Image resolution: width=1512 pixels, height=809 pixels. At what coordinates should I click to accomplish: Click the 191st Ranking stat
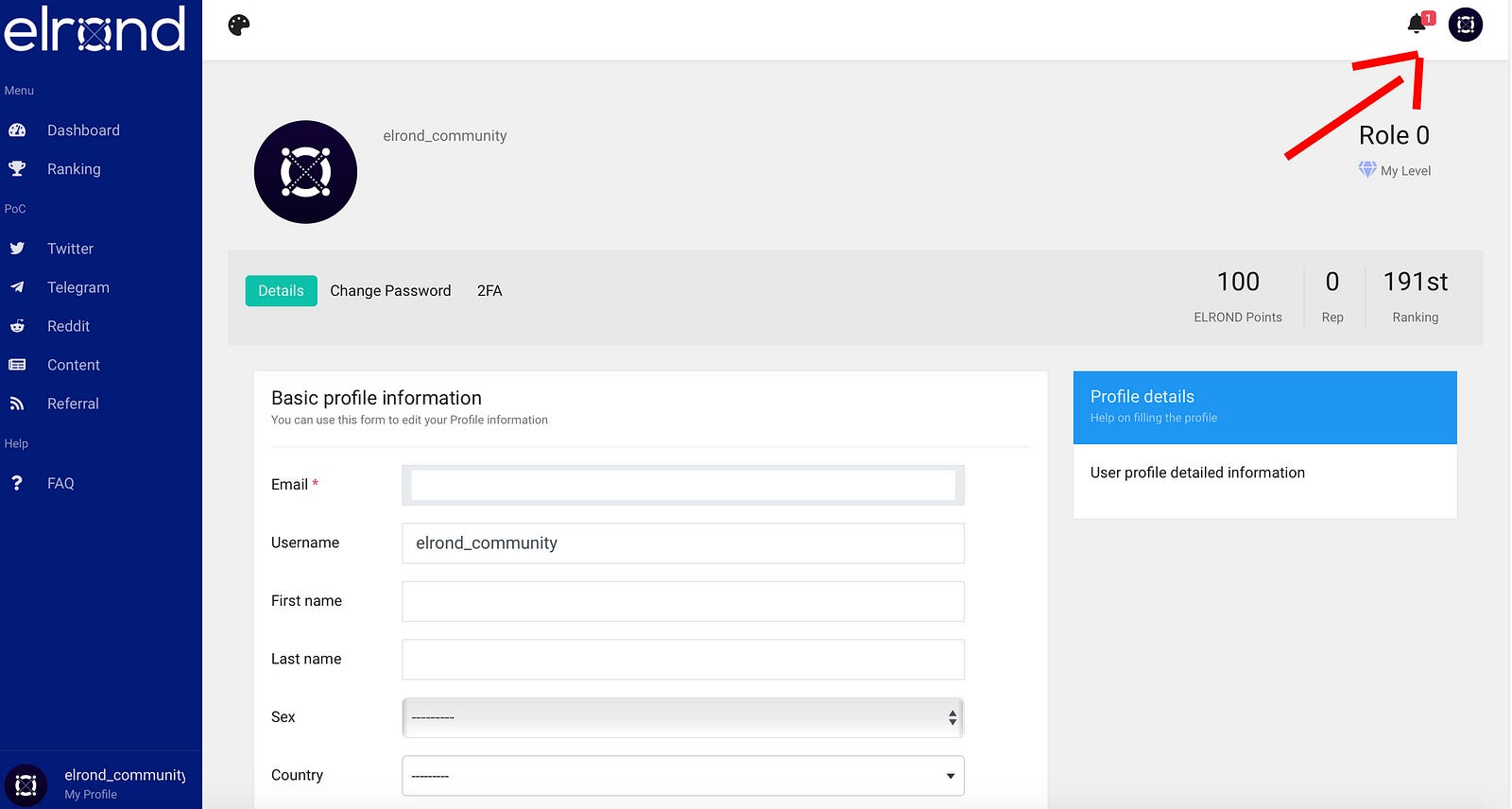pos(1416,297)
